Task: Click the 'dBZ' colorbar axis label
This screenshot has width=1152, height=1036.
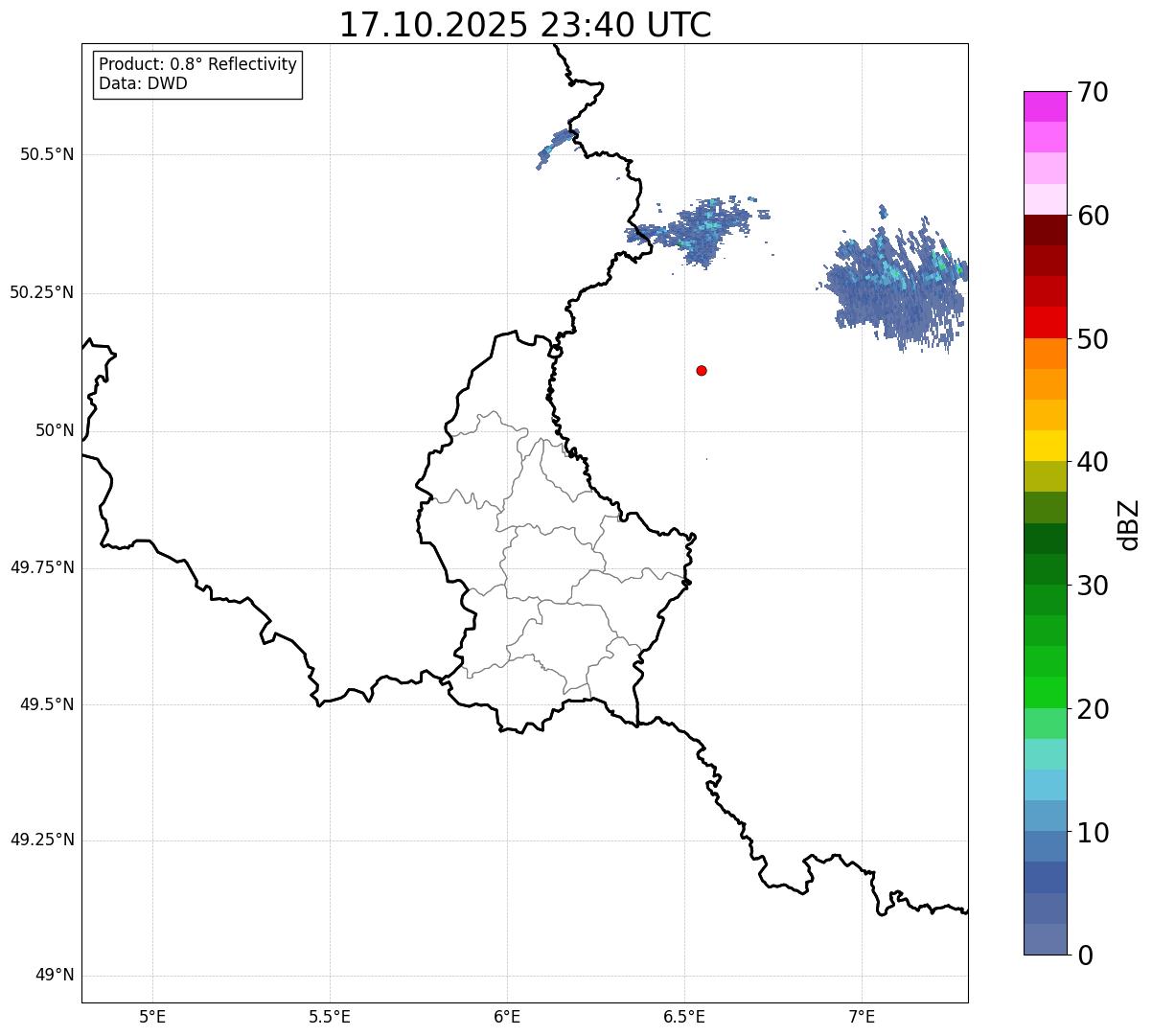Action: [1128, 524]
